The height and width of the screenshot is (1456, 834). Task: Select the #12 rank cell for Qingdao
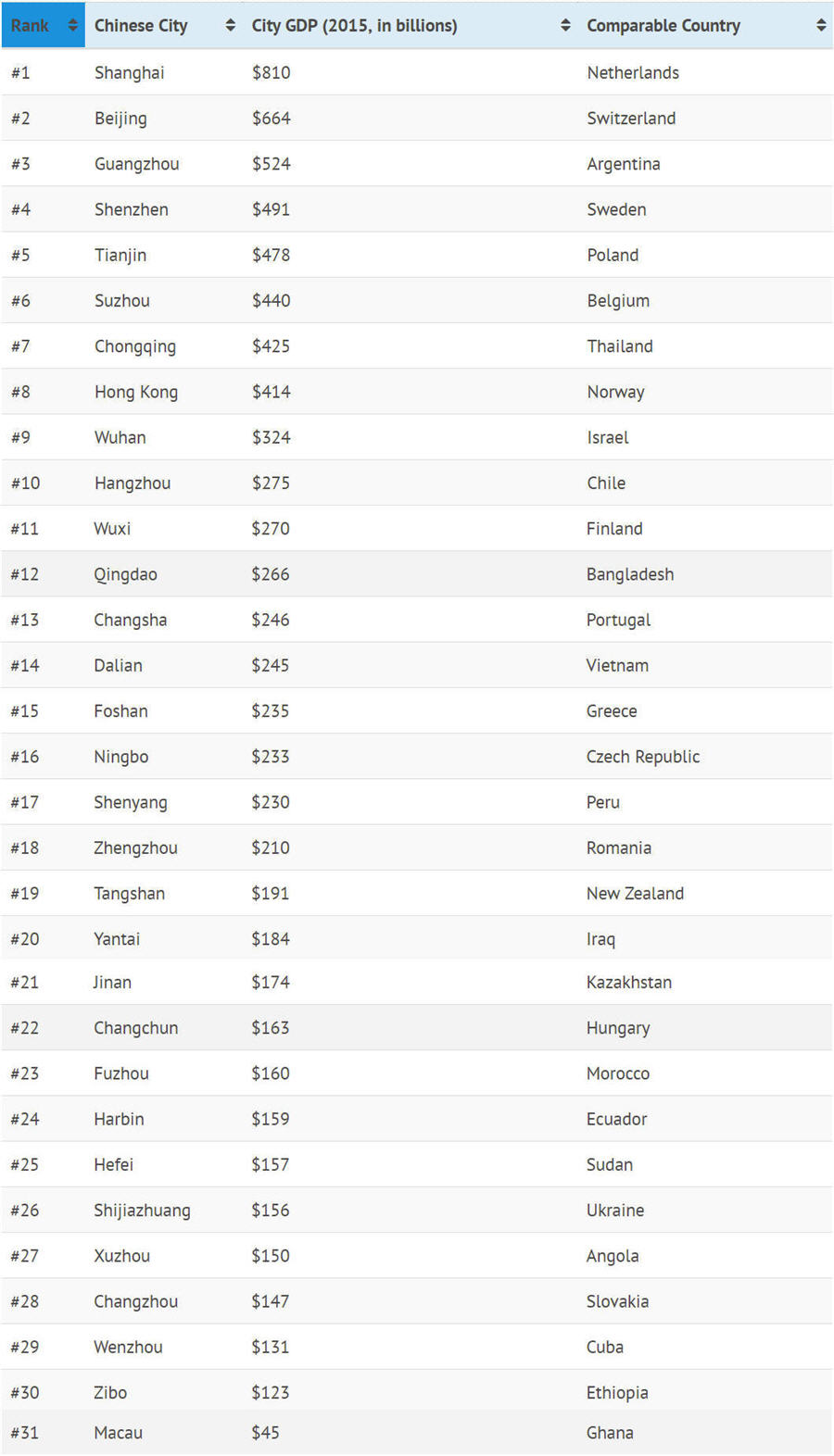(25, 574)
